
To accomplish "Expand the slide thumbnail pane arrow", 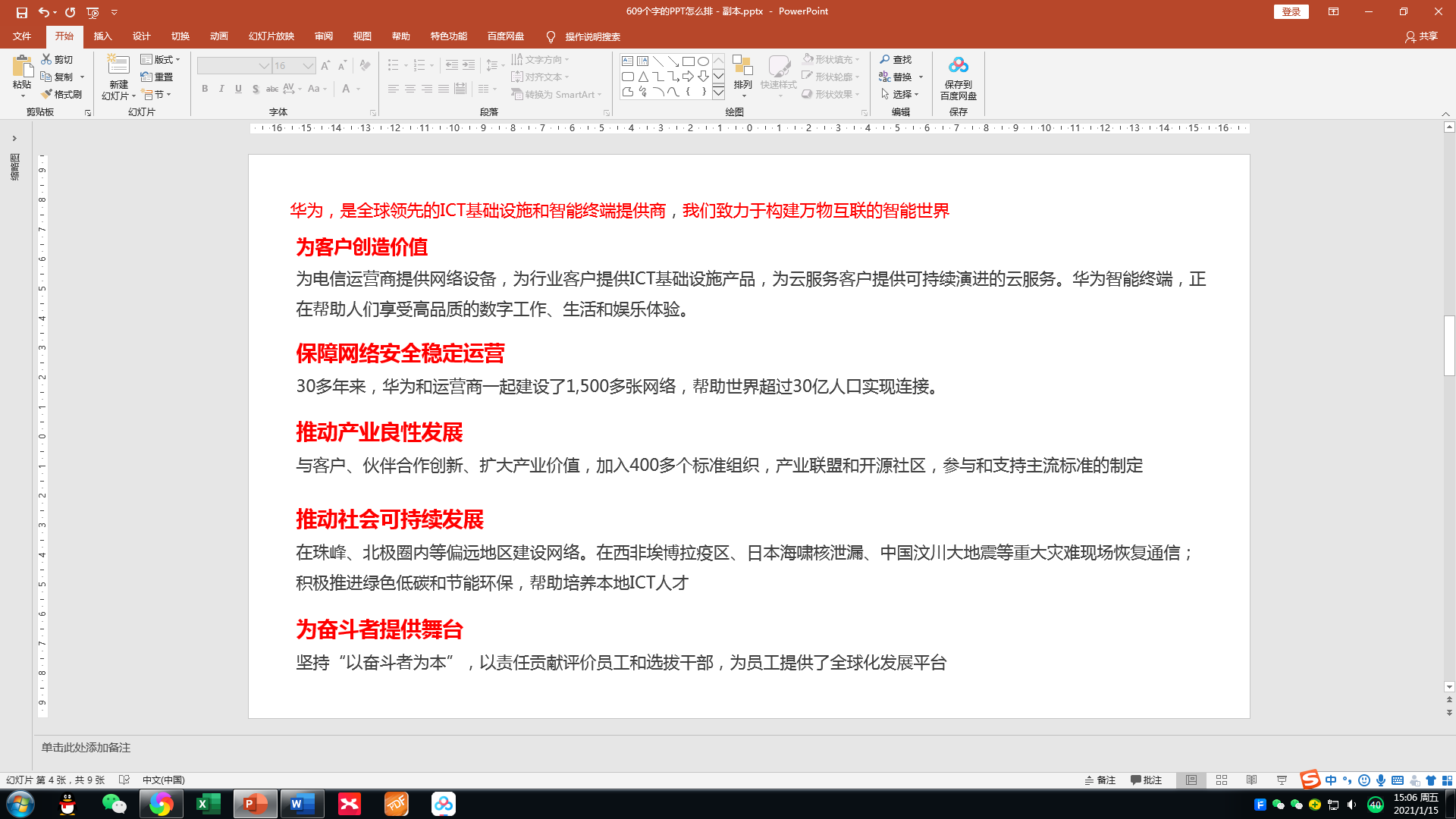I will pos(14,138).
